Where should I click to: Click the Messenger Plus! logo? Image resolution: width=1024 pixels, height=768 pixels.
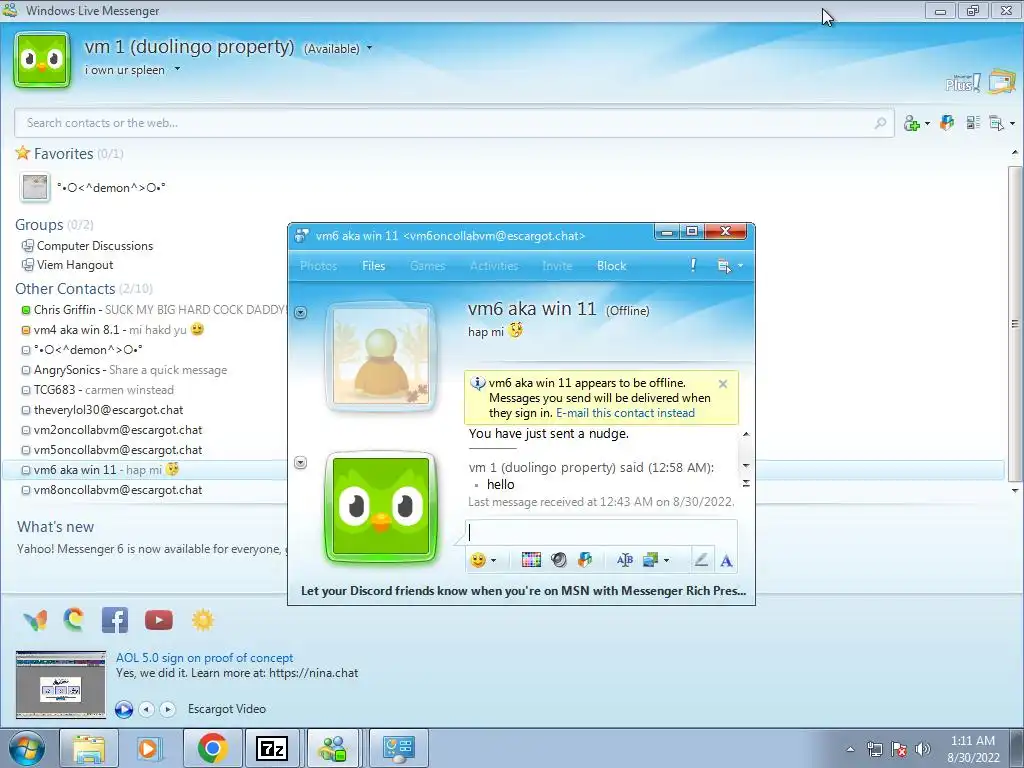[x=963, y=83]
